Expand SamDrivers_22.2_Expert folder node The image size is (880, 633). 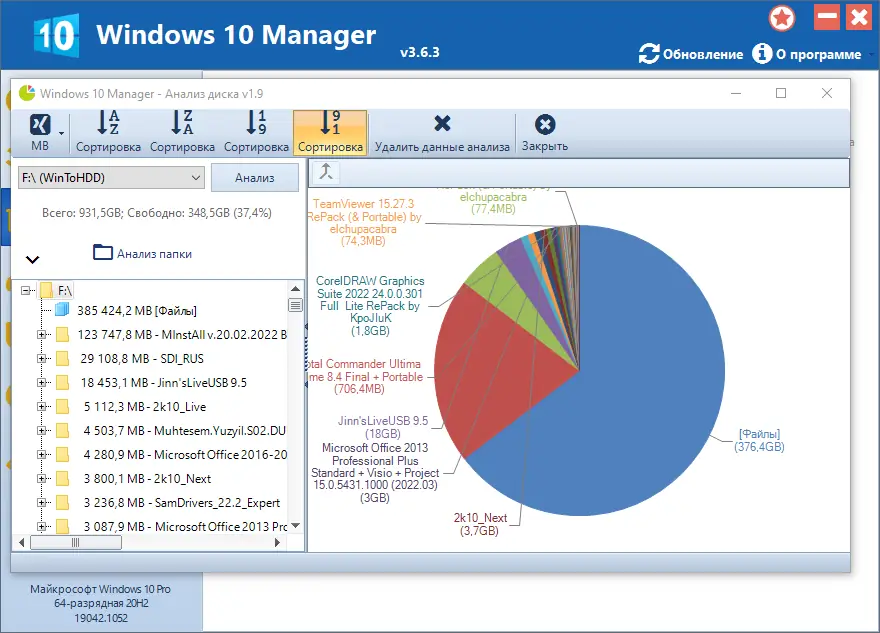tap(42, 502)
